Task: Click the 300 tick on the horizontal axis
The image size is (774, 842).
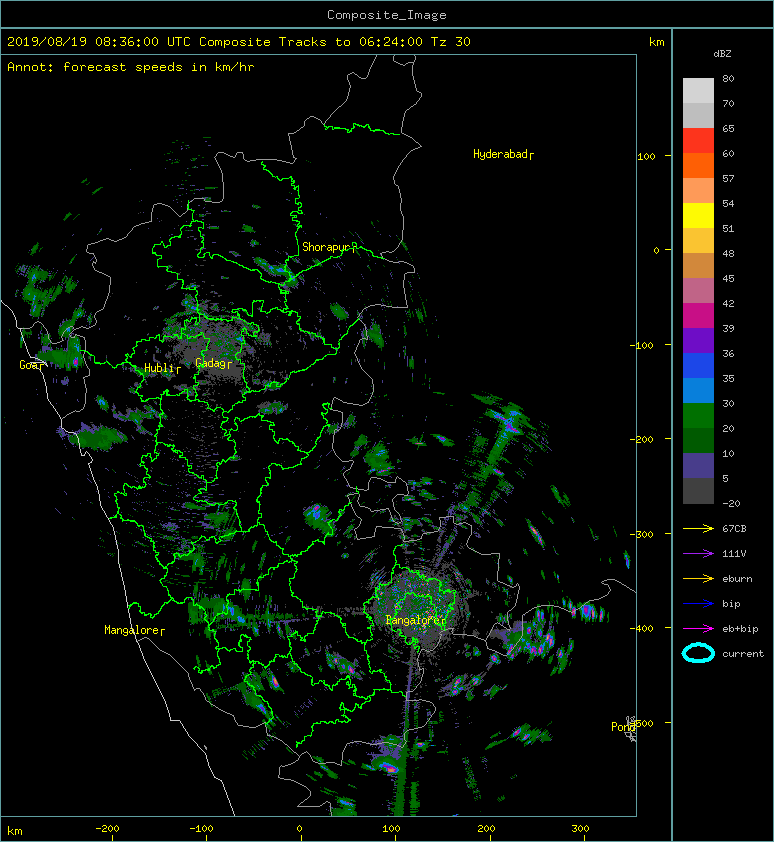Action: click(x=580, y=829)
